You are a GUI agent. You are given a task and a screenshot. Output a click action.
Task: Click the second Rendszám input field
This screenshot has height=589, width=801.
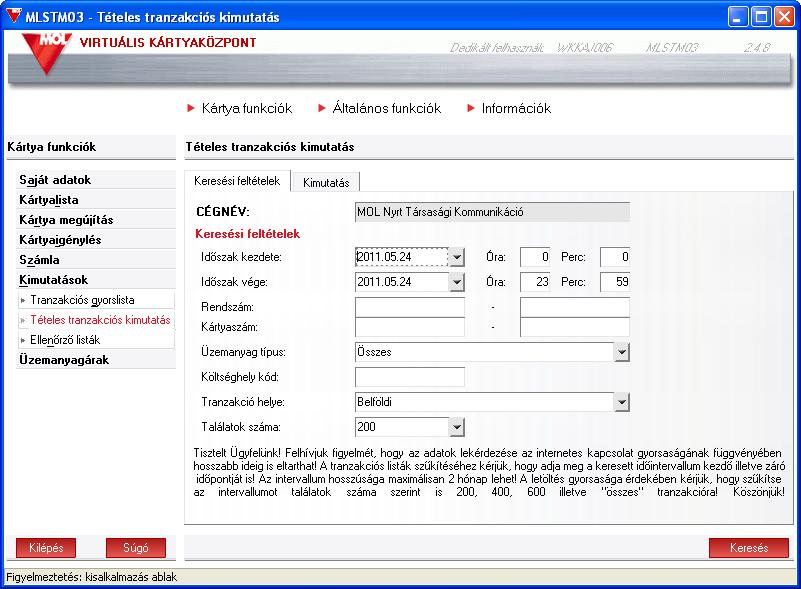(x=575, y=308)
